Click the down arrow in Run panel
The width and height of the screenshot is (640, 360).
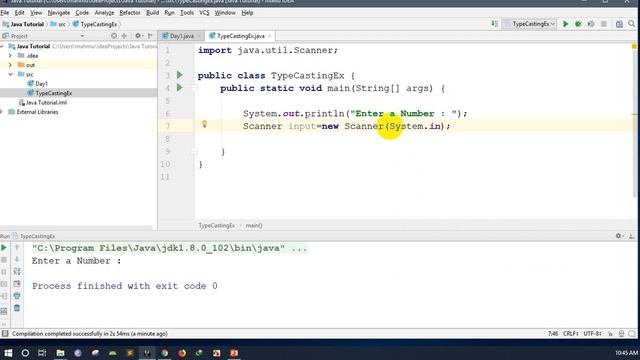[17, 259]
